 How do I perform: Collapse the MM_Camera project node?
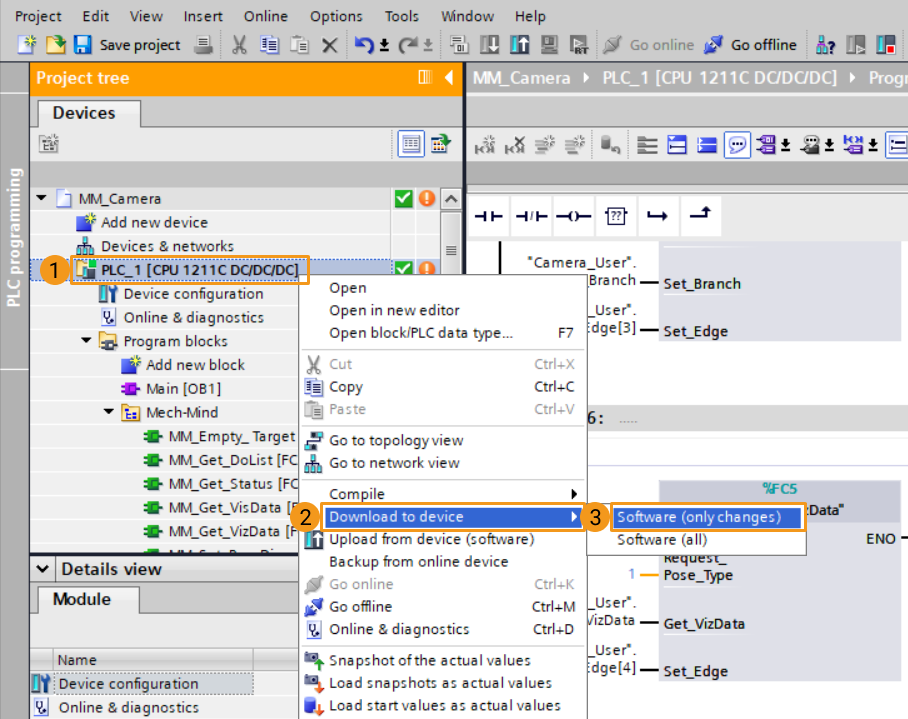42,198
